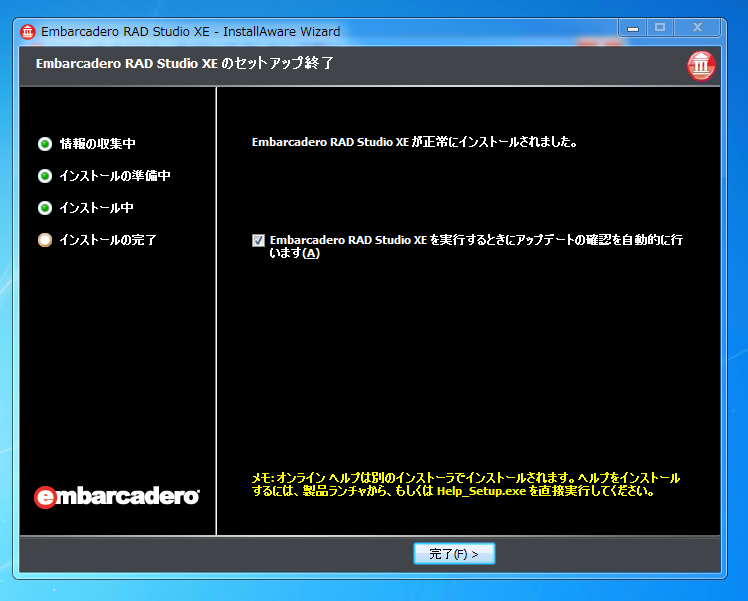Click the インストールの完了 step label

pos(108,240)
